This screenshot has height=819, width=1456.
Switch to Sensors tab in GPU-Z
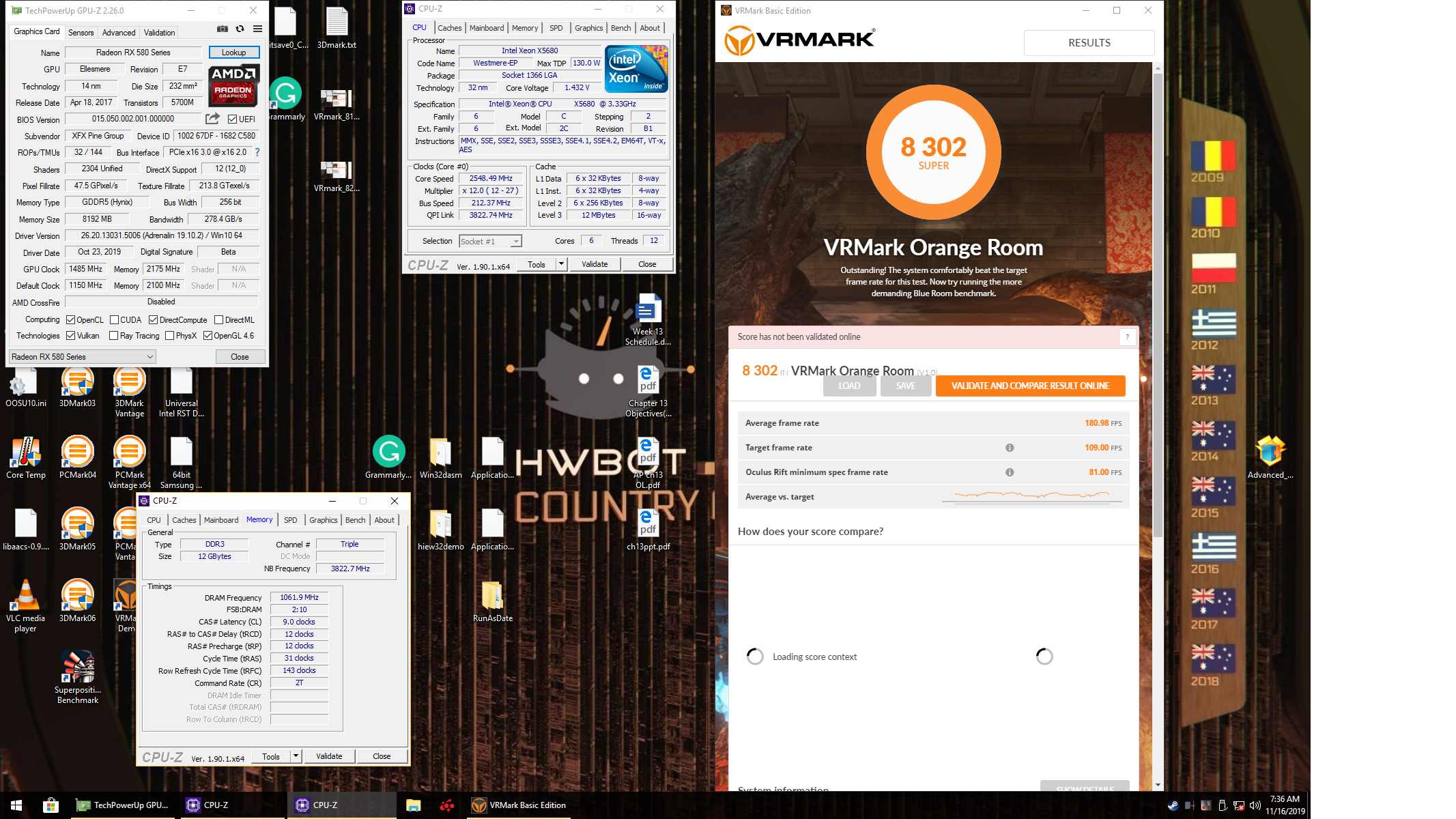click(81, 32)
